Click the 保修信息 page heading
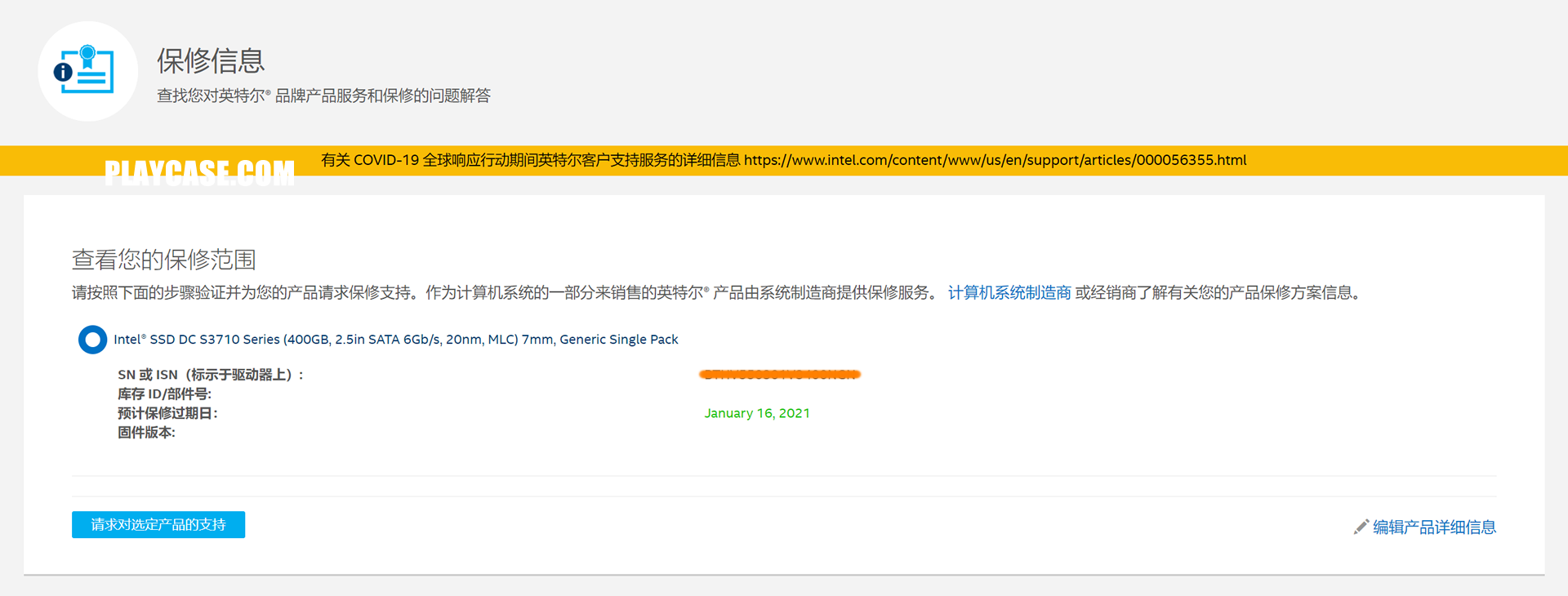This screenshot has width=1568, height=596. tap(211, 60)
